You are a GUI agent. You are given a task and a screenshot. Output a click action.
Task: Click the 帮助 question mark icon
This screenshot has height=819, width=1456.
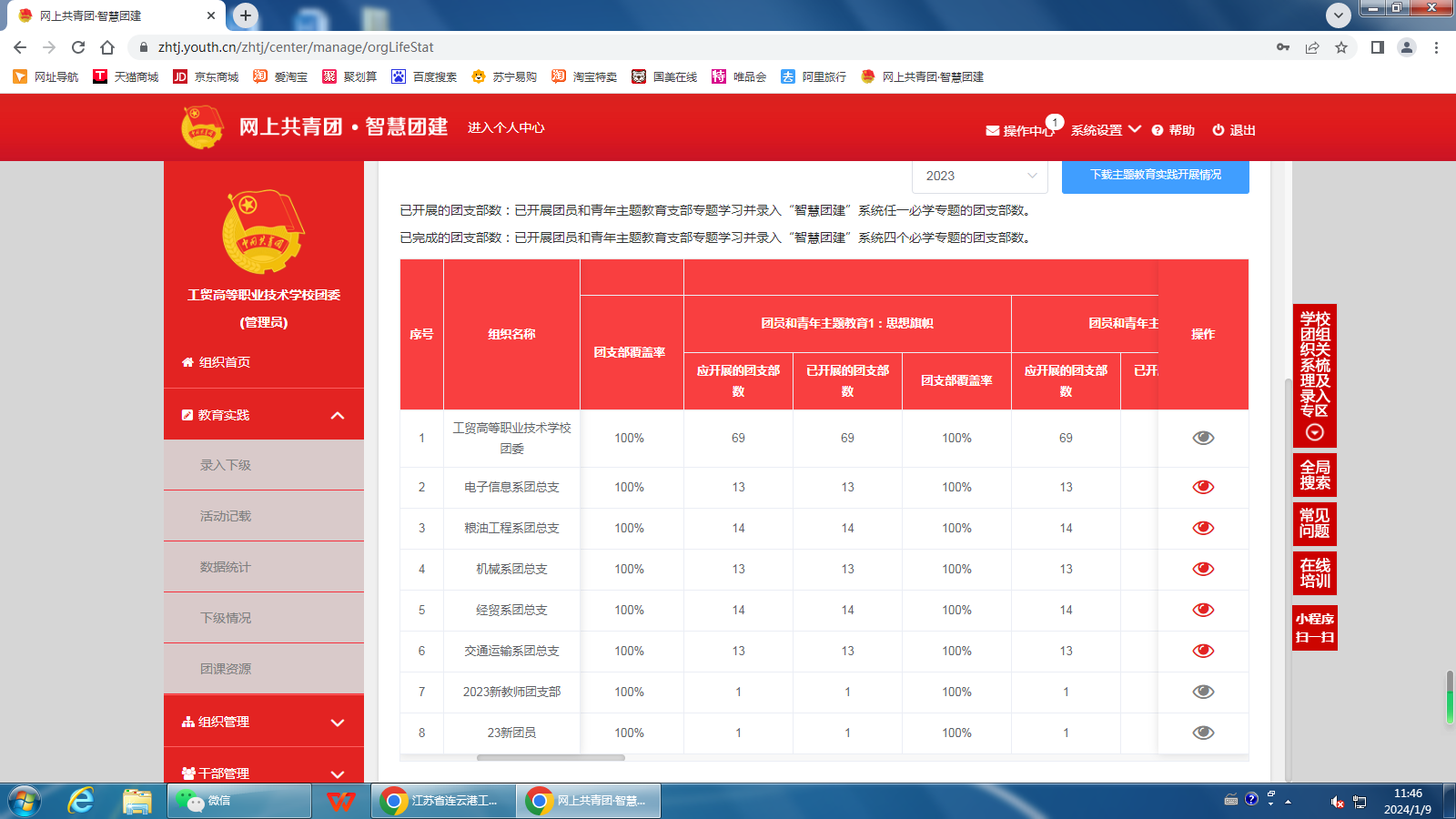1158,131
